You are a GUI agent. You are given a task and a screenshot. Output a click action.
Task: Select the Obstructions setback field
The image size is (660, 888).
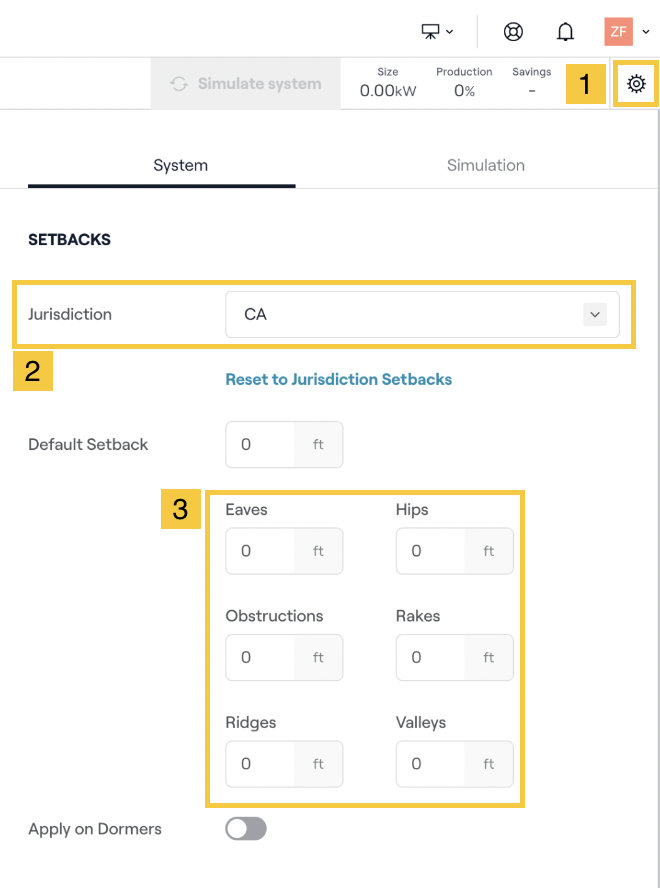click(261, 658)
